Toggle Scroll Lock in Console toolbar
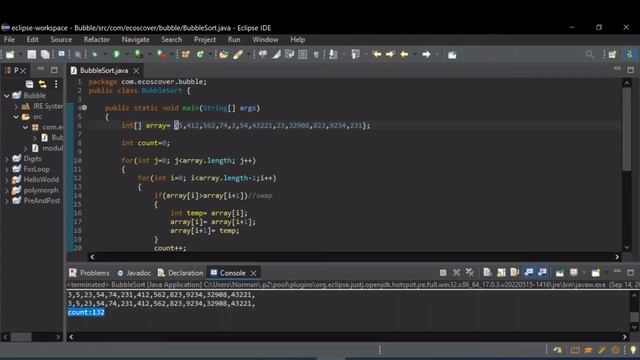640x360 pixels. point(501,272)
